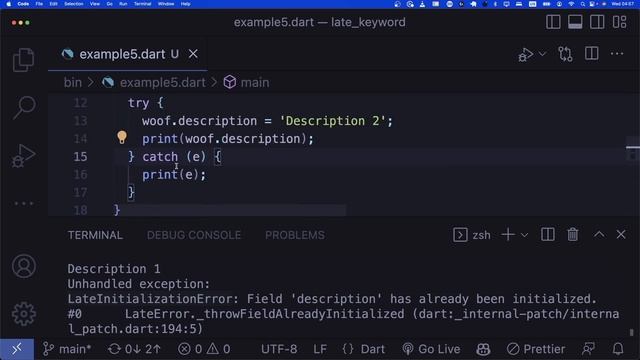The width and height of the screenshot is (640, 360).
Task: Close the terminal panel
Action: [621, 234]
